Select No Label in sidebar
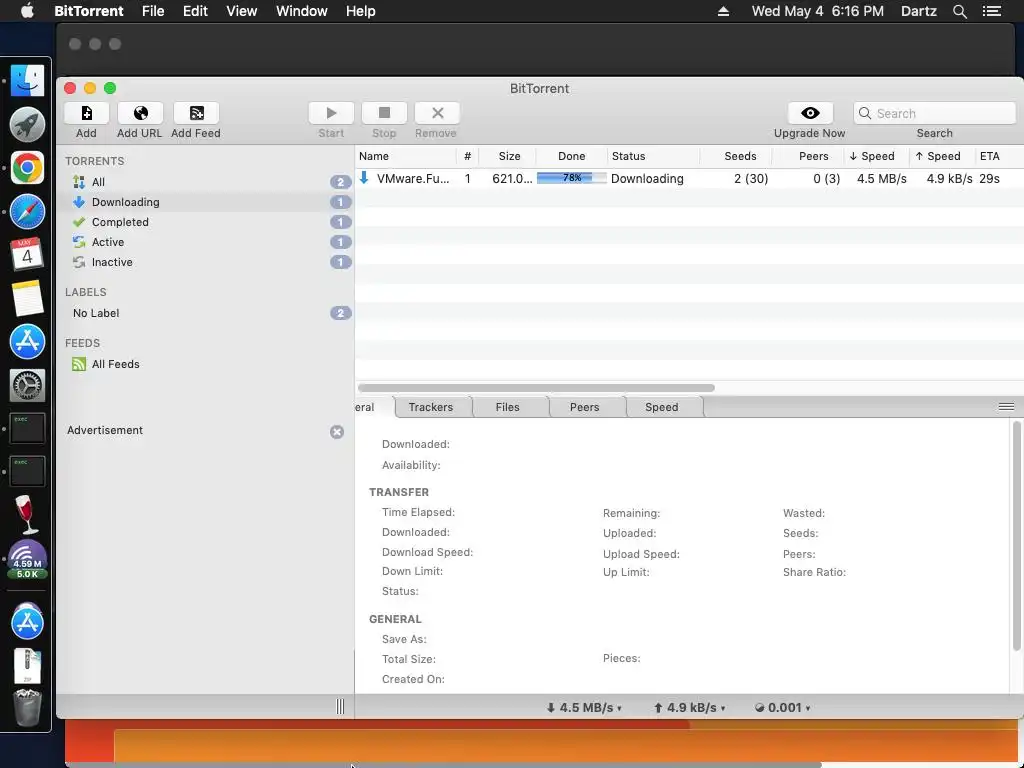The width and height of the screenshot is (1024, 768). [205, 313]
